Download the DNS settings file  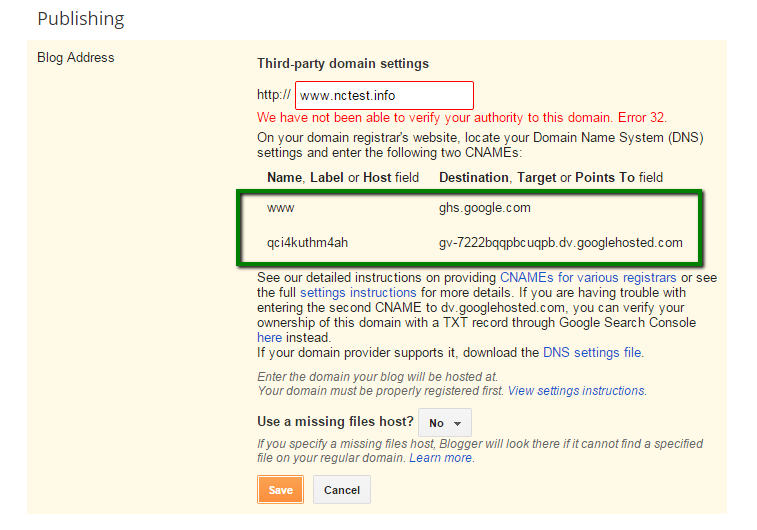coord(592,352)
